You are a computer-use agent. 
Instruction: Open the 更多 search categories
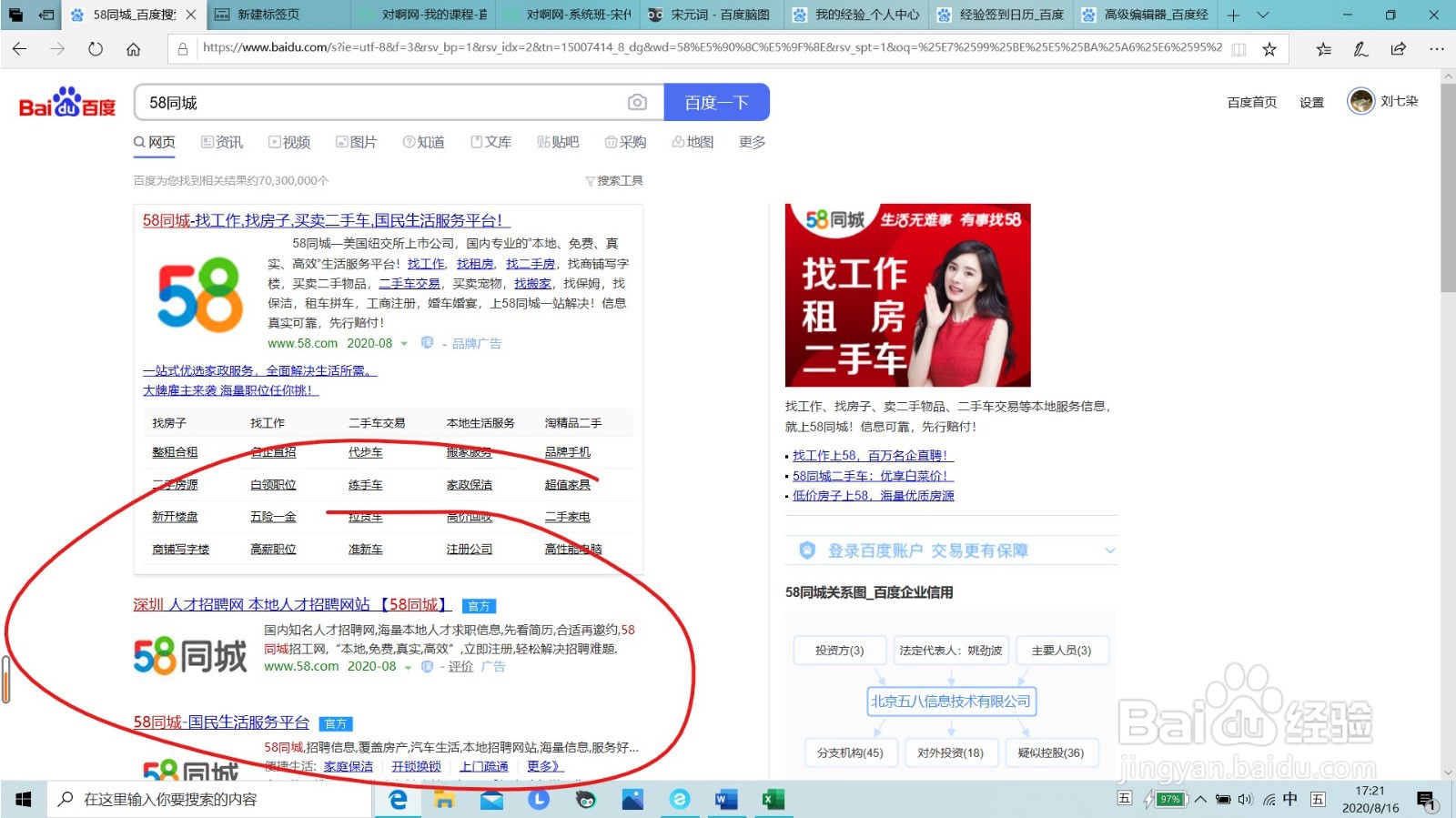(x=753, y=142)
